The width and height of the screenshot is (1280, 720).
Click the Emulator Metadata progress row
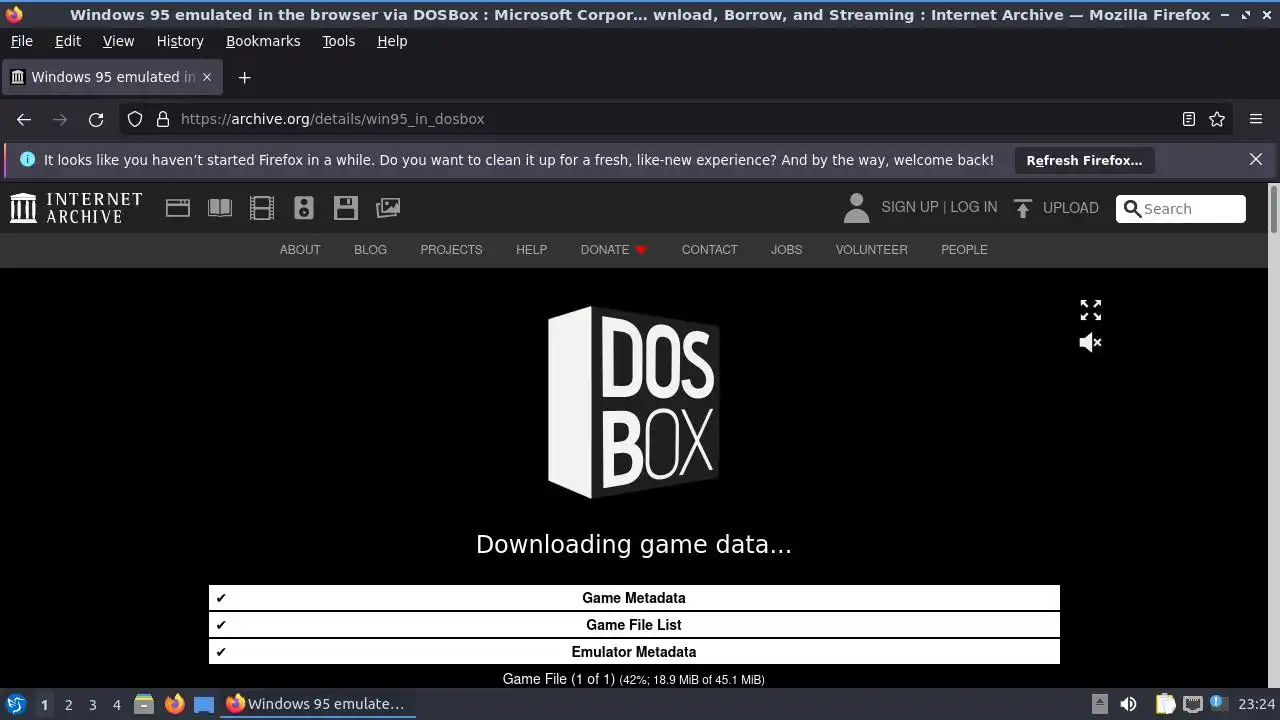click(634, 652)
